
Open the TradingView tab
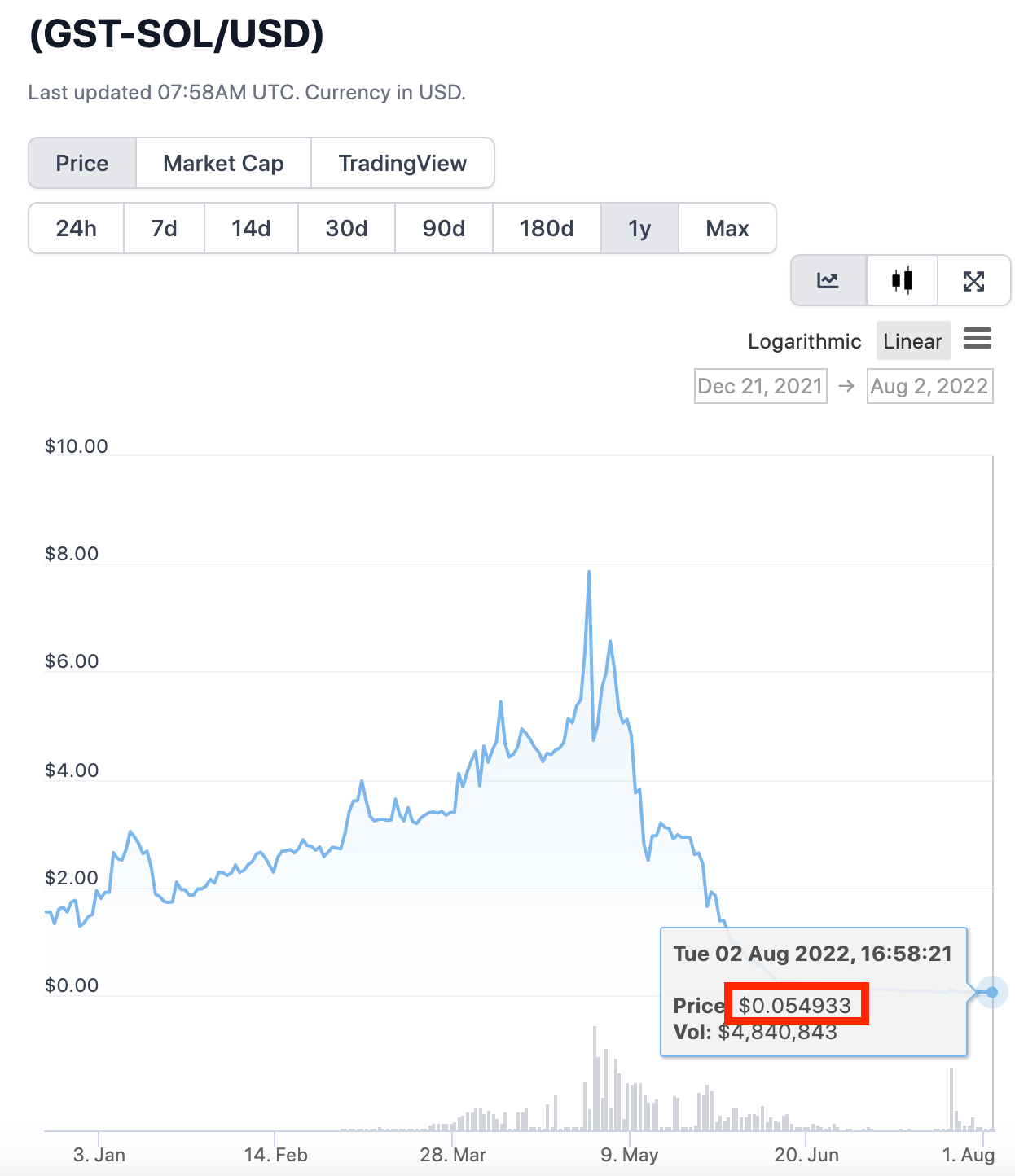[x=402, y=164]
